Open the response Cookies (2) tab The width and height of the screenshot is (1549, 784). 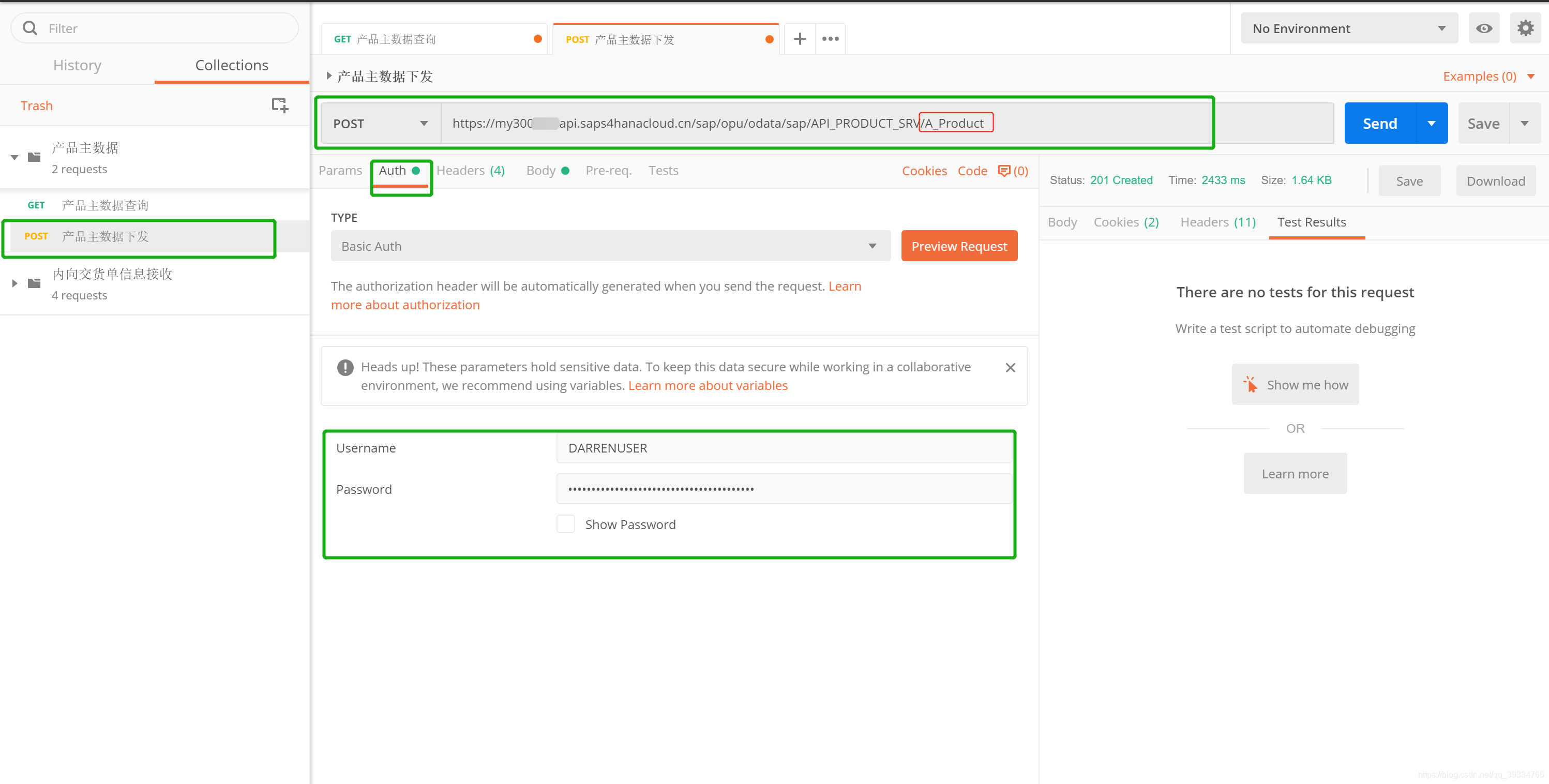[x=1125, y=222]
